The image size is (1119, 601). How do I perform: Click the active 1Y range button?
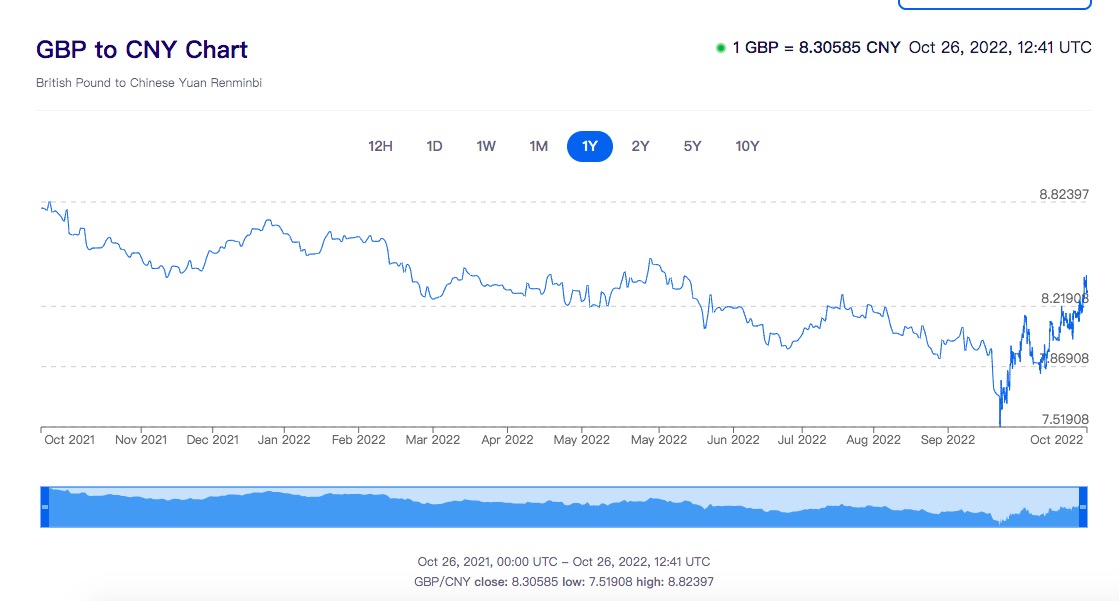(590, 146)
